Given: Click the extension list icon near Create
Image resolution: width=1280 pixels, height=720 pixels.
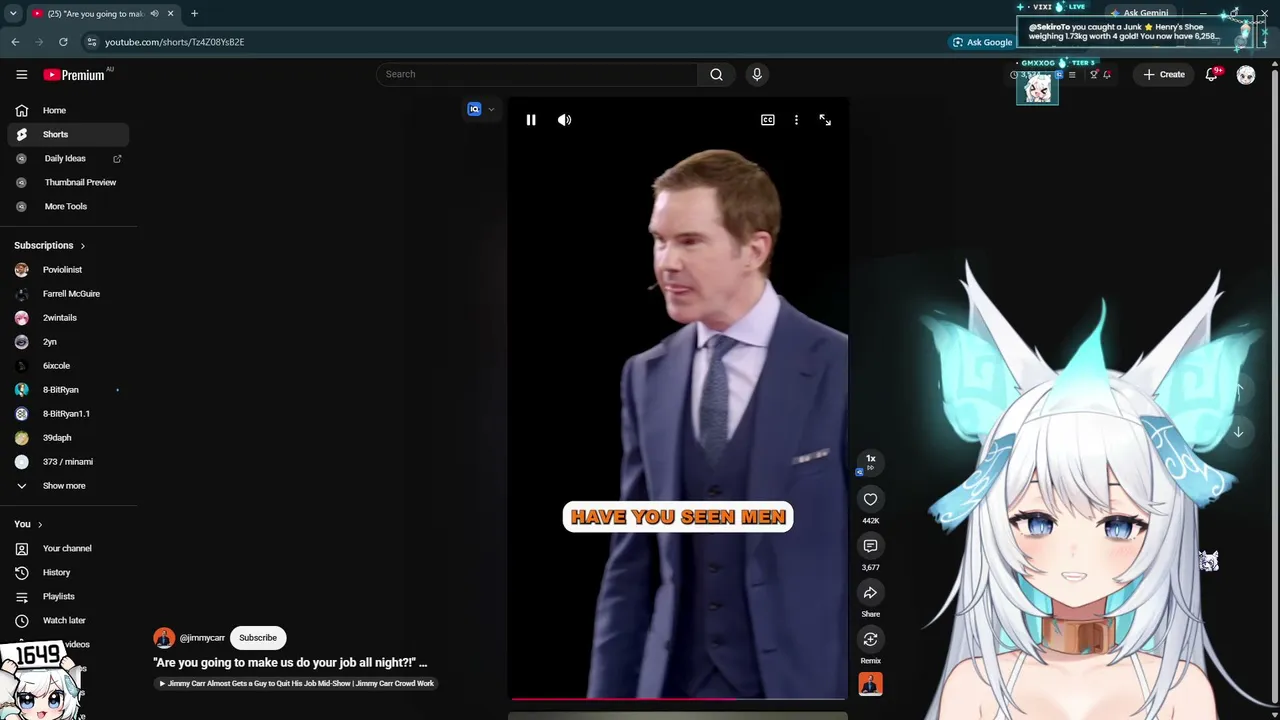Looking at the screenshot, I should point(1072,75).
